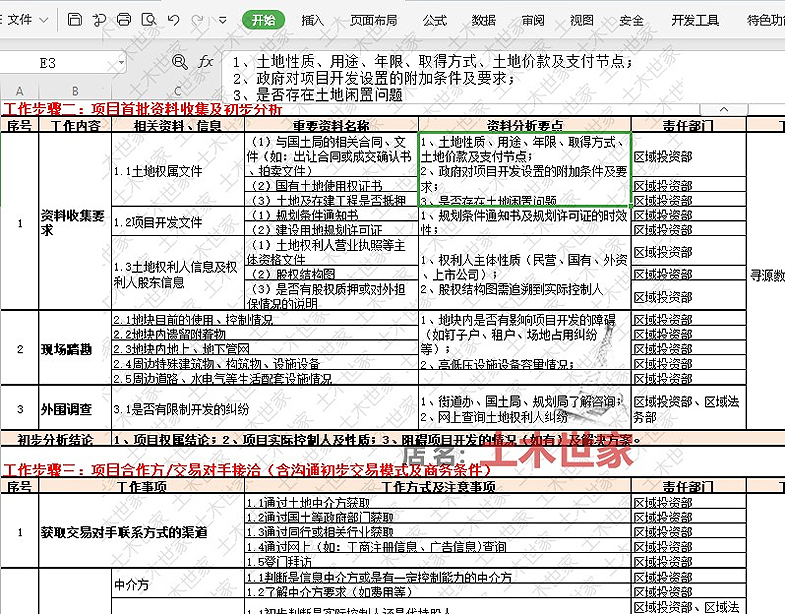This screenshot has height=614, width=785.
Task: Open the 安全 tab
Action: [x=631, y=20]
